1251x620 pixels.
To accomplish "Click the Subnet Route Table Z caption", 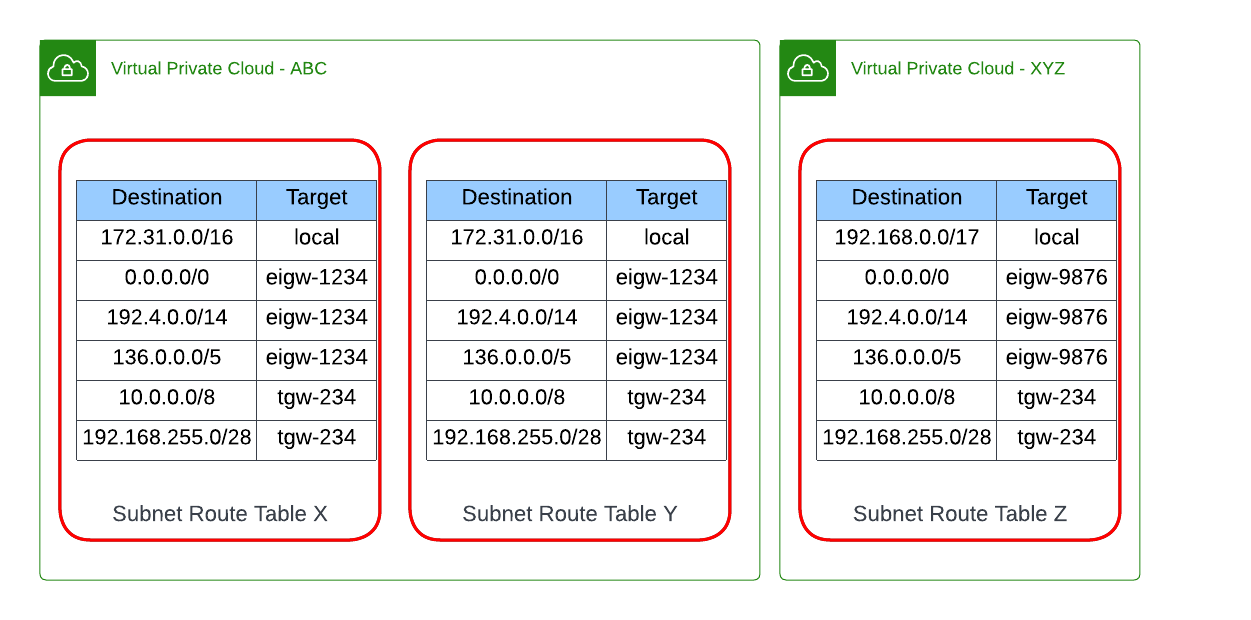I will [960, 514].
